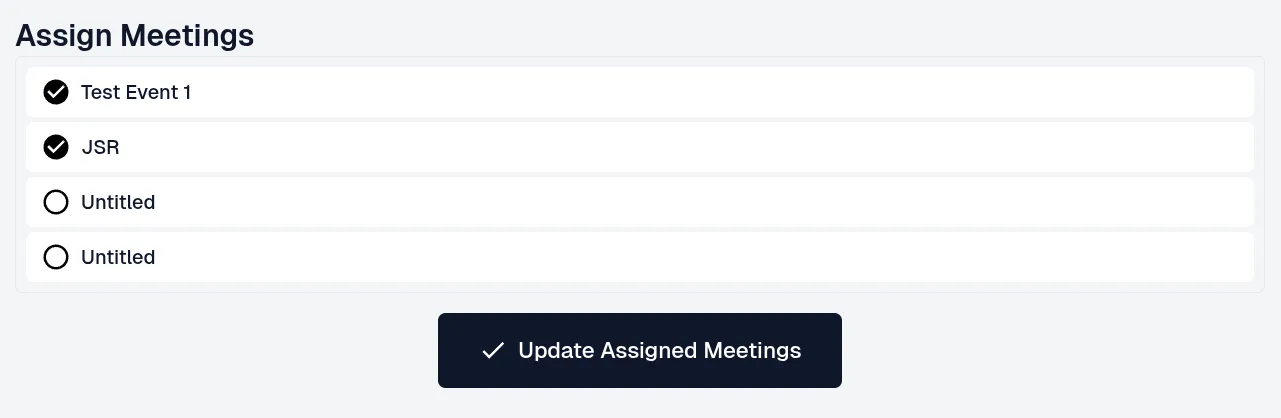The height and width of the screenshot is (418, 1281).
Task: Tick the second Untitled meeting's empty circle
Action: [x=56, y=257]
